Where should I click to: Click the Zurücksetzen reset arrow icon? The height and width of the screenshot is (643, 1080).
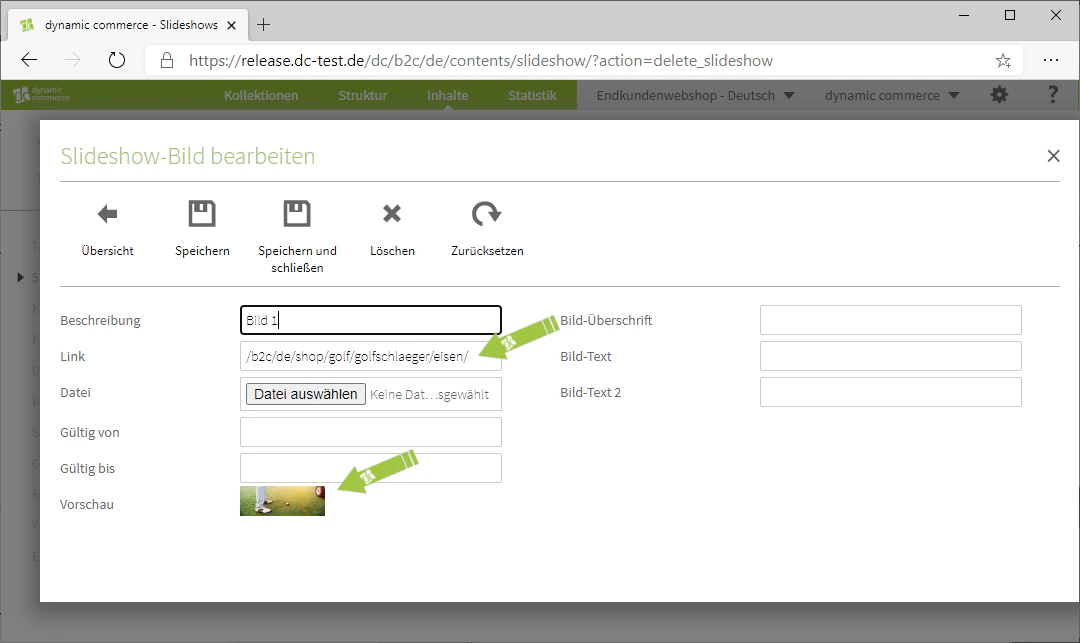point(486,214)
